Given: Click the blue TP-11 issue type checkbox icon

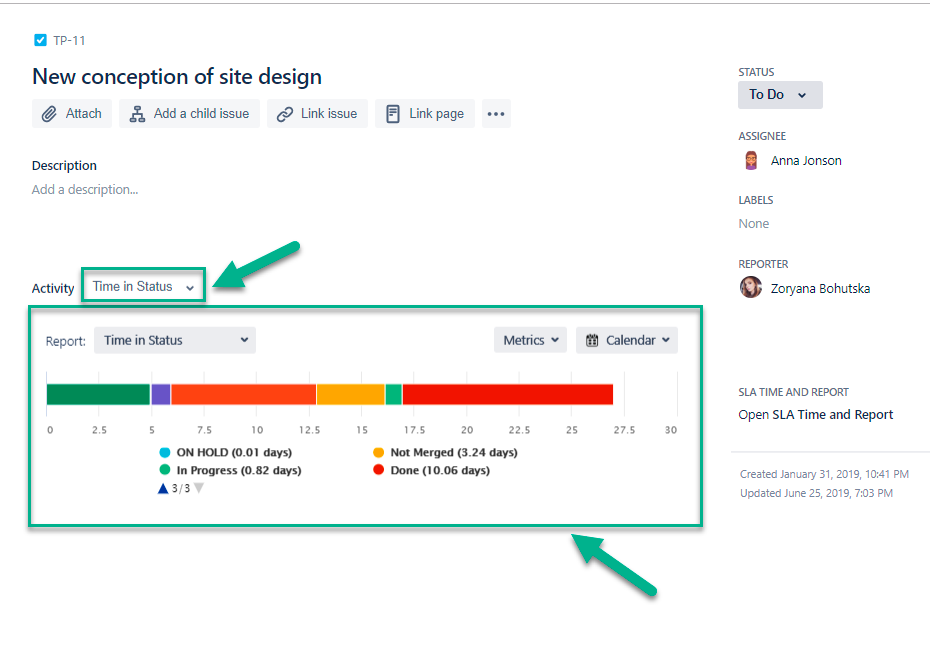Looking at the screenshot, I should tap(40, 40).
